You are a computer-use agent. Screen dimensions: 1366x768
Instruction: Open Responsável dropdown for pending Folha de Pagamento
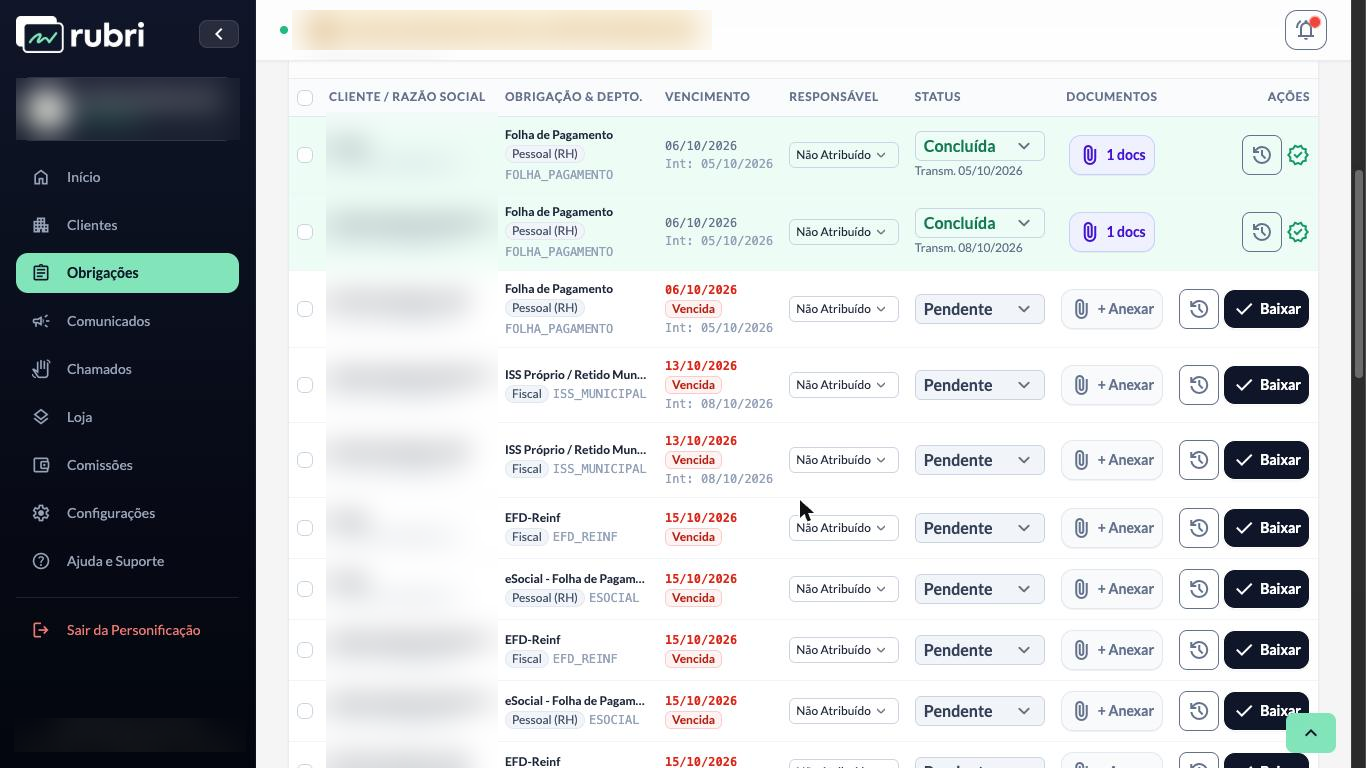(843, 309)
